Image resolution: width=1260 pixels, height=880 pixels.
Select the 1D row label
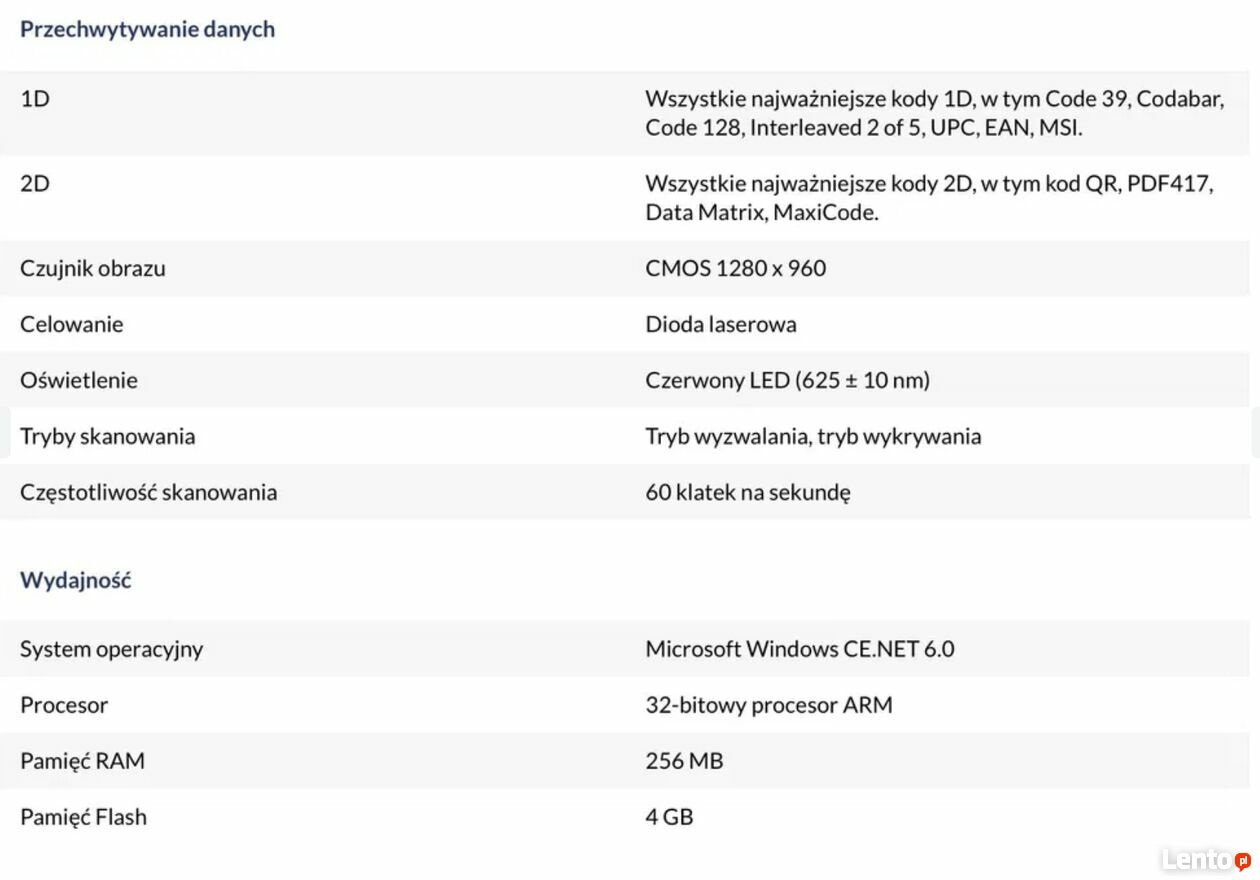(x=35, y=99)
